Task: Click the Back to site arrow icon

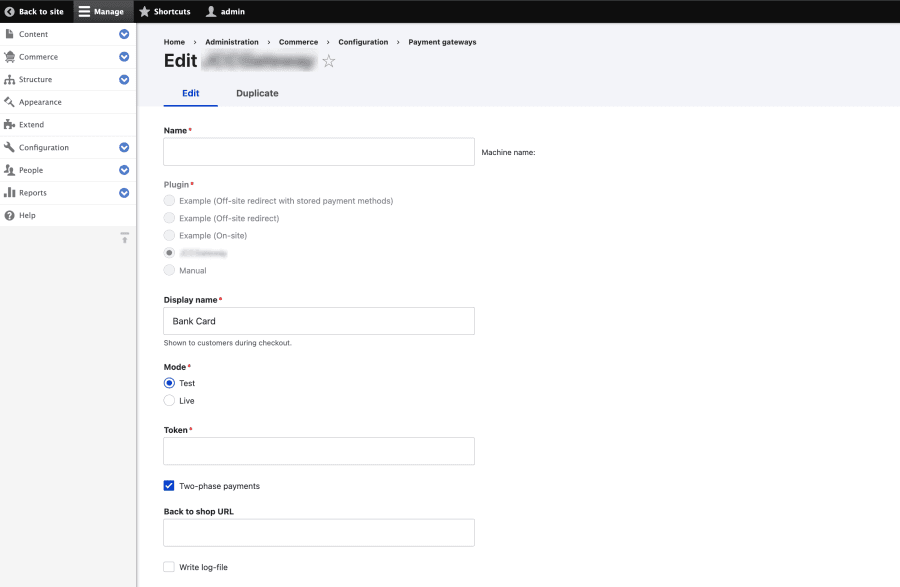Action: coord(10,12)
